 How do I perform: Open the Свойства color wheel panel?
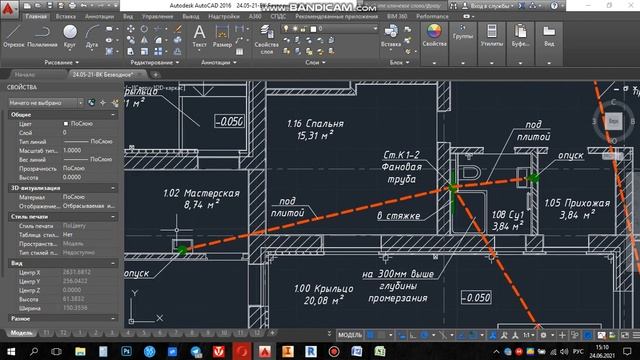[x=434, y=36]
